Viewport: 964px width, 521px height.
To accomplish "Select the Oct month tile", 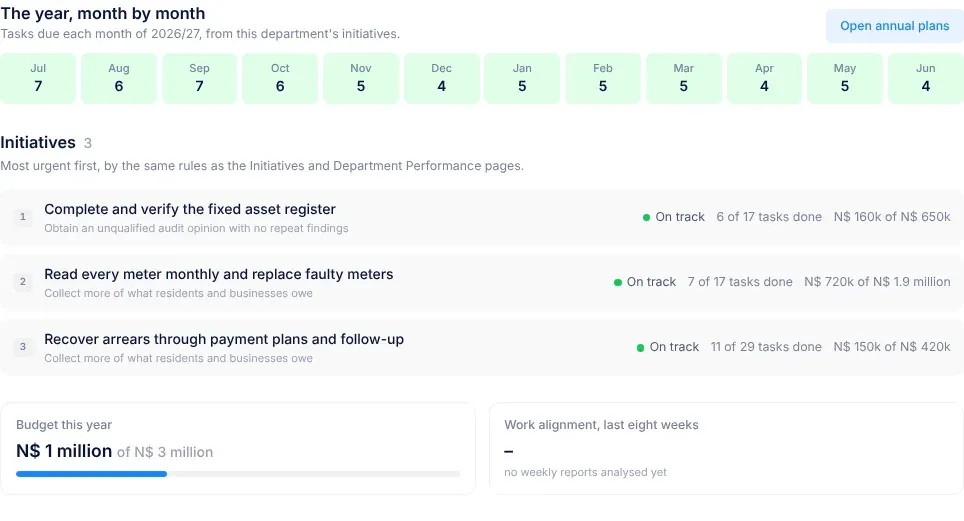I will [x=280, y=78].
